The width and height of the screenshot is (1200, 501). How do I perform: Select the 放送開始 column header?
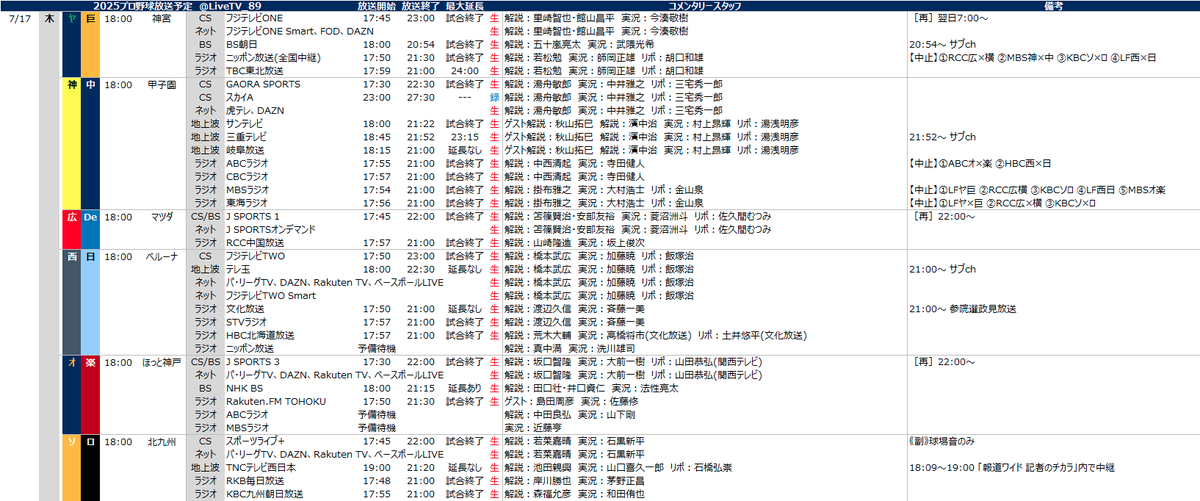(x=375, y=6)
